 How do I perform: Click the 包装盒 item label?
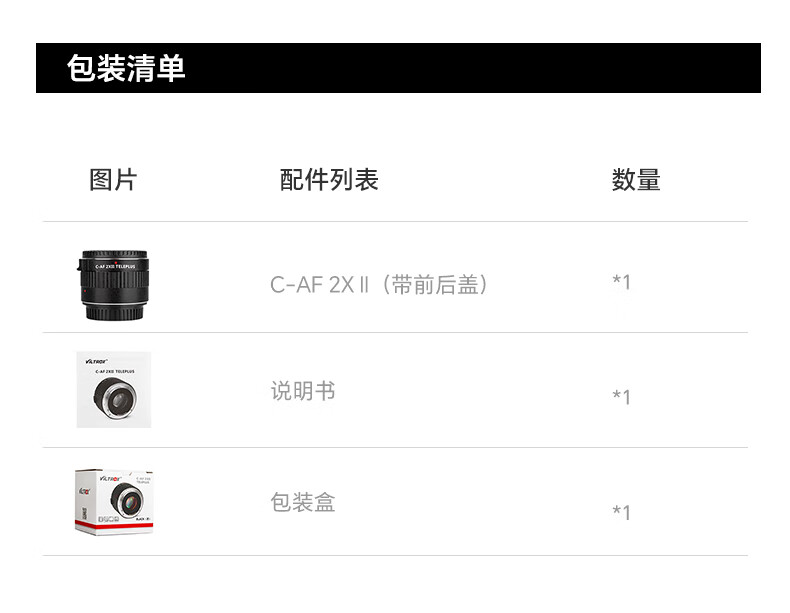pos(303,502)
